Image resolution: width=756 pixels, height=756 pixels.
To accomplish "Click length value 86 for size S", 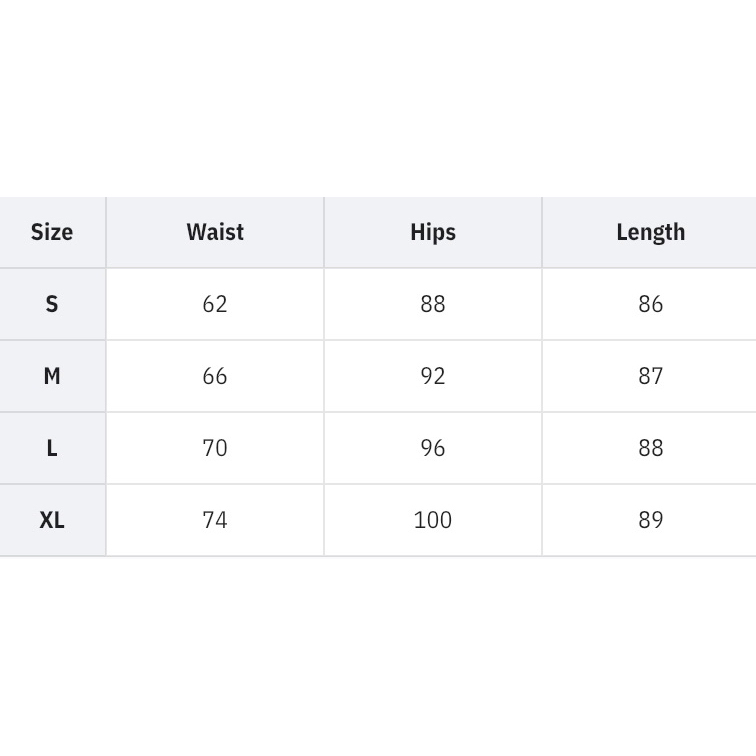I will click(x=650, y=304).
